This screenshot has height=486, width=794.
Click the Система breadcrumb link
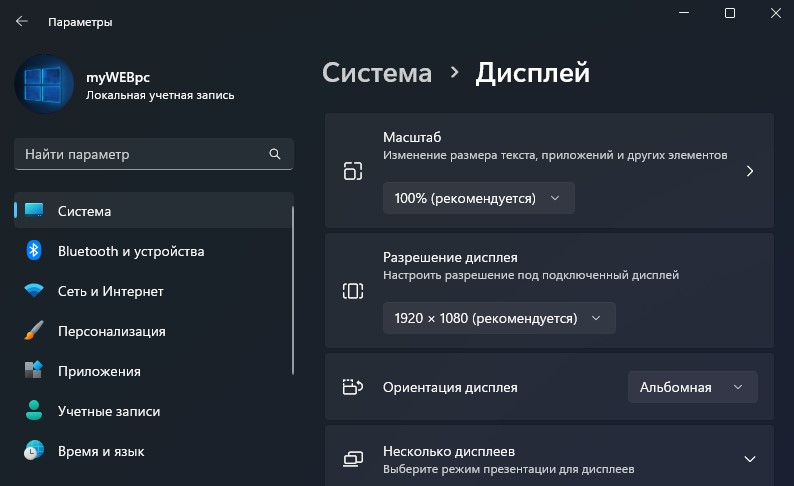click(x=377, y=73)
